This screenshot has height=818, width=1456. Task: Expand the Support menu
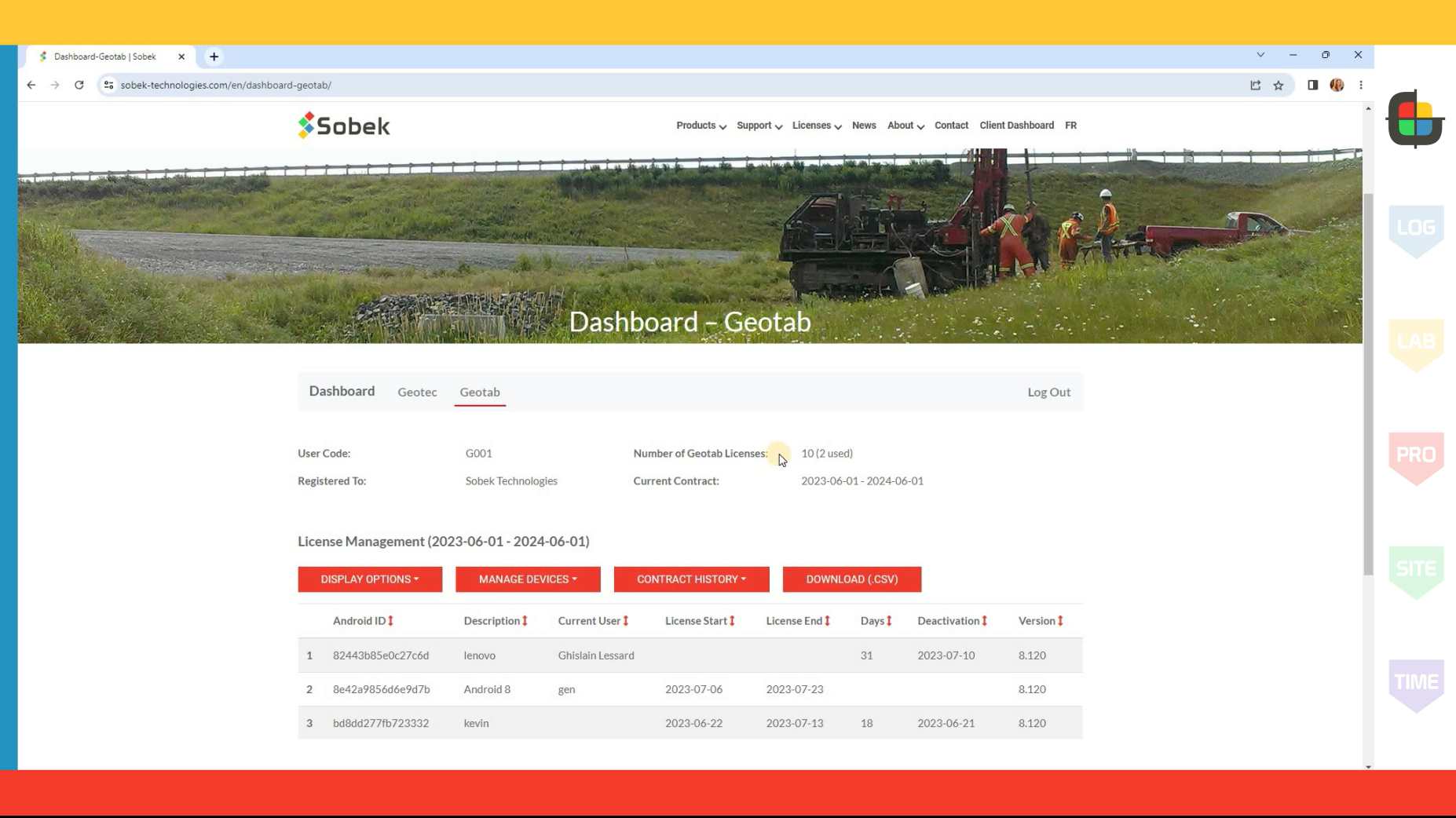(x=759, y=126)
